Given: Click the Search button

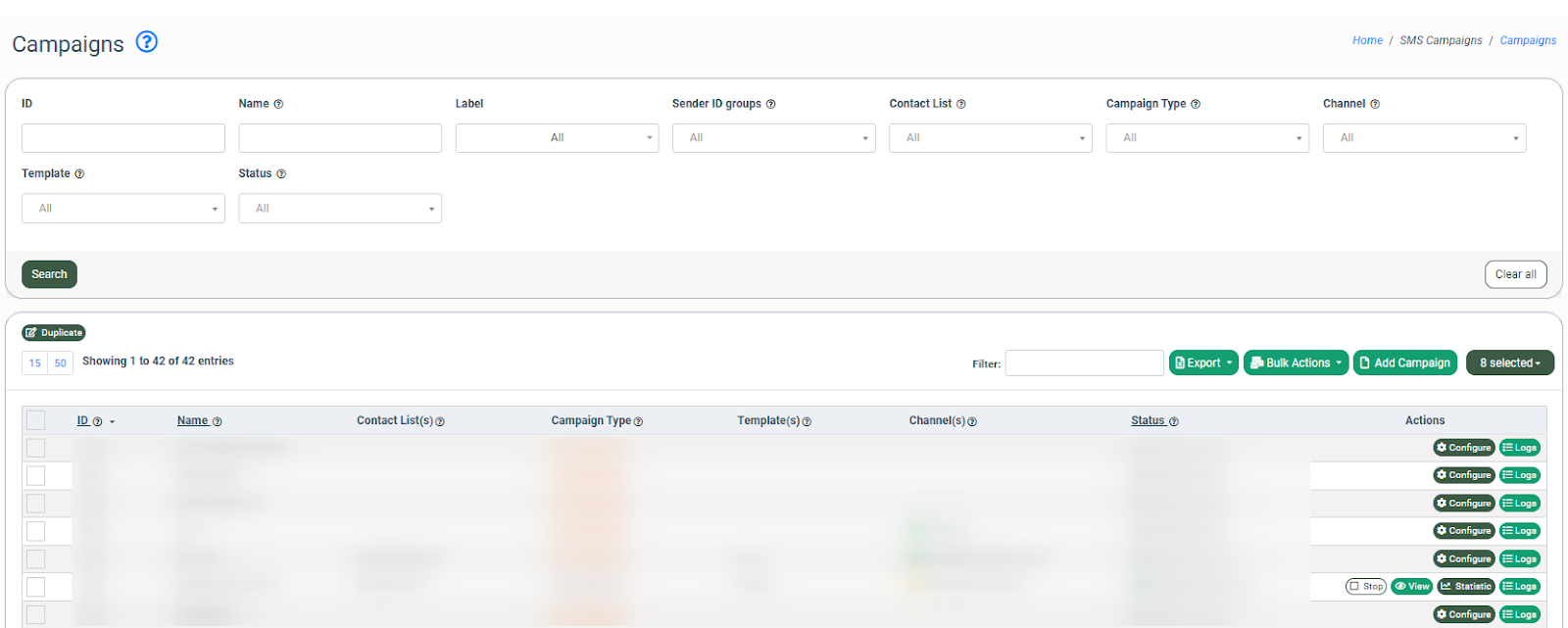Looking at the screenshot, I should click(x=49, y=274).
